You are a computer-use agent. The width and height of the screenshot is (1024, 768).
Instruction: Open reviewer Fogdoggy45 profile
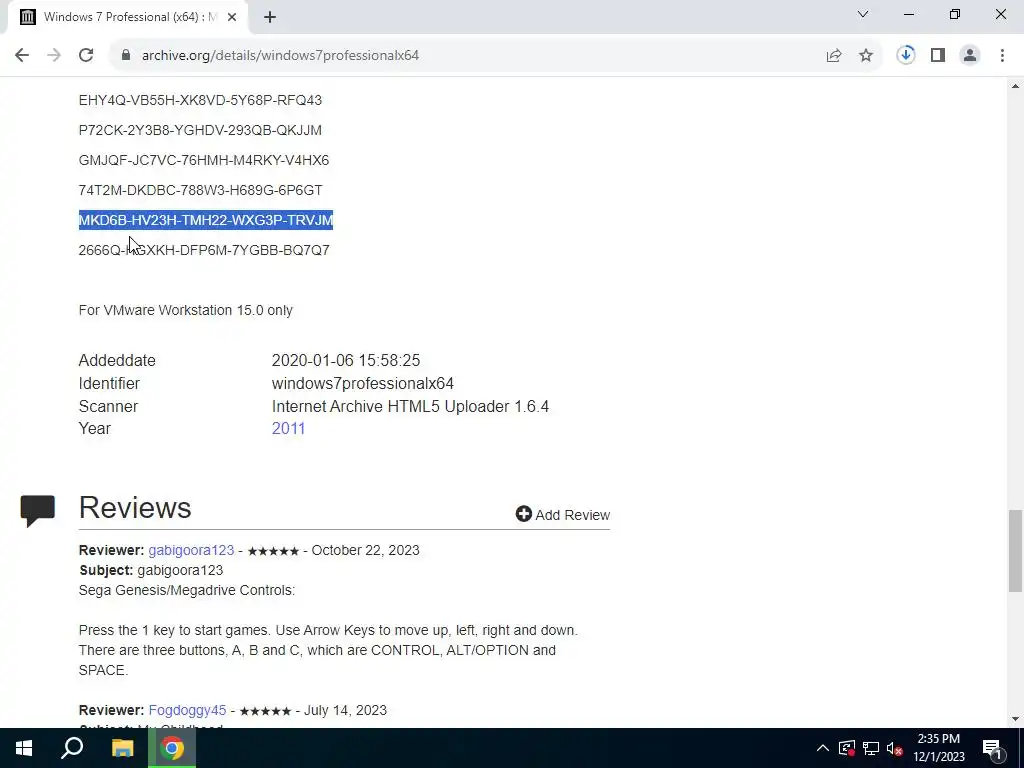pos(187,710)
